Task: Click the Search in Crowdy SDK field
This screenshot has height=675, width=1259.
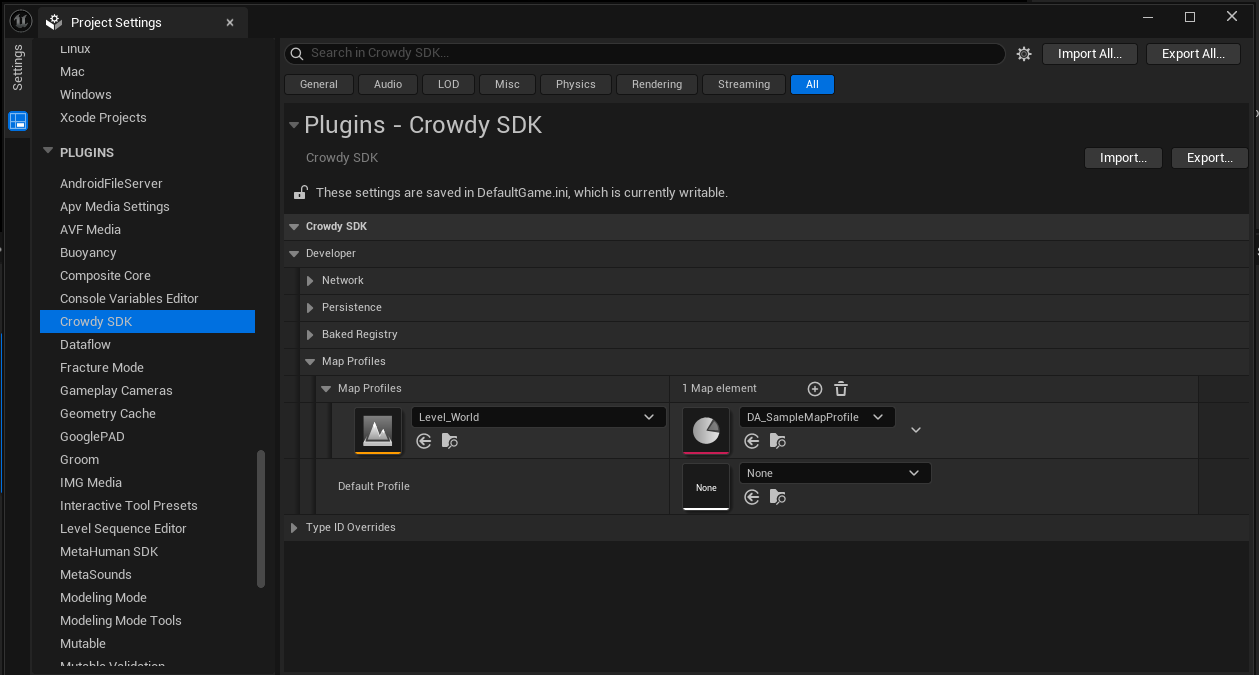Action: (645, 54)
